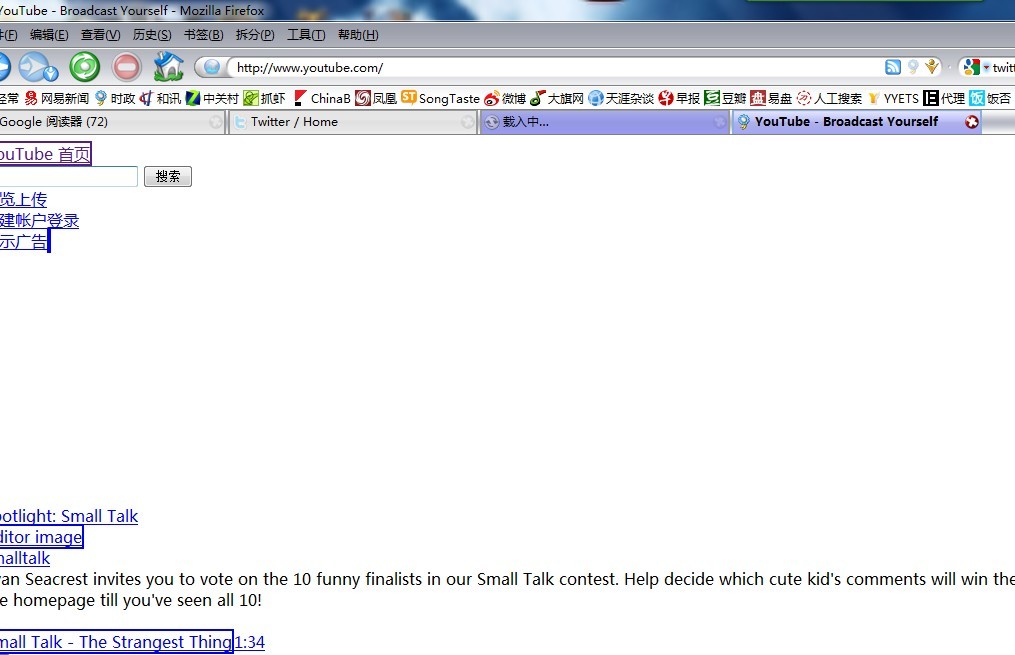Open the 微博 bookmark
This screenshot has width=1015, height=655.
tap(505, 98)
